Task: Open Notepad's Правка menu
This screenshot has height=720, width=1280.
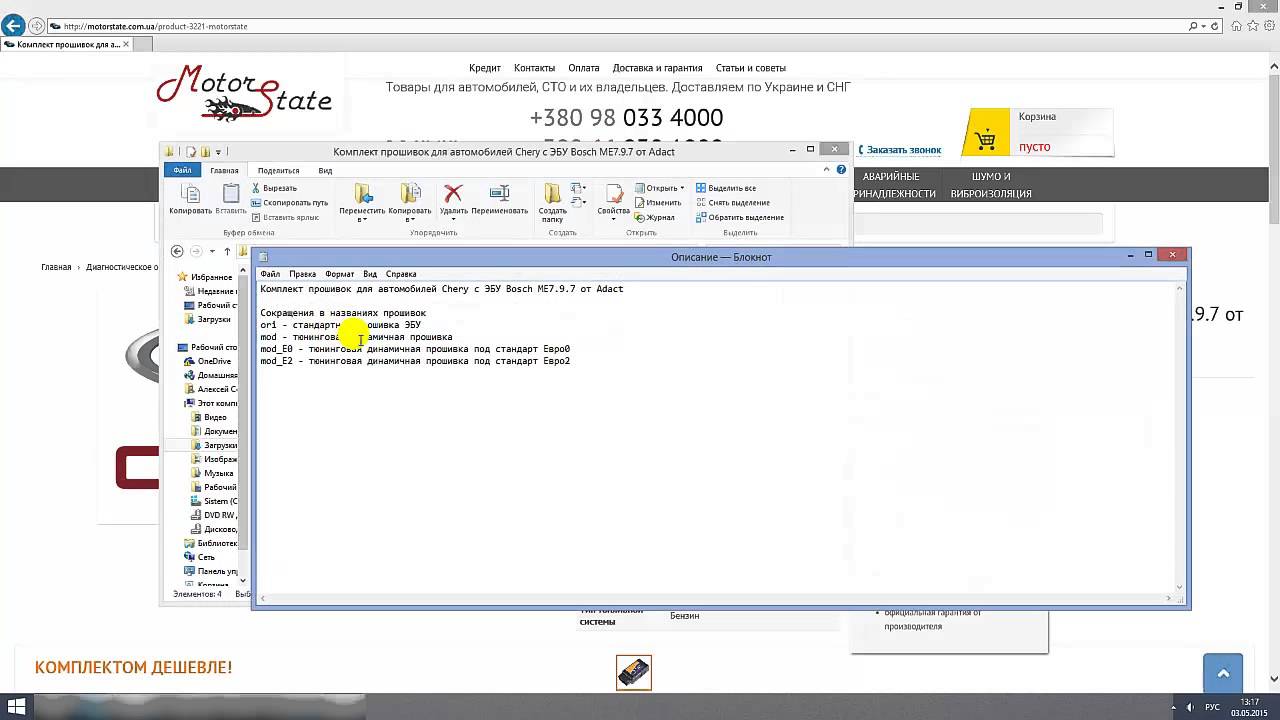Action: (x=302, y=274)
